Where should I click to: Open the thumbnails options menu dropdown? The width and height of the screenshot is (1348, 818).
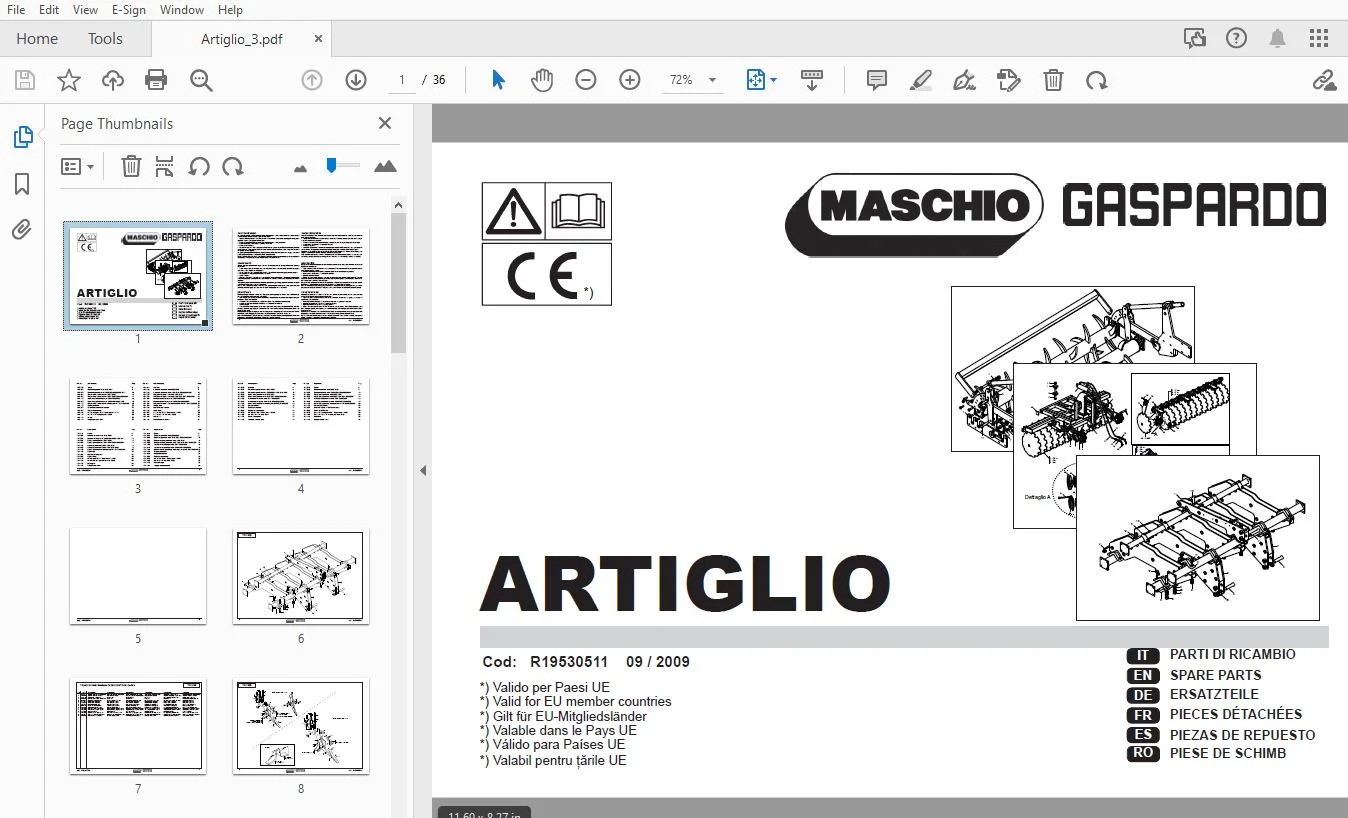77,166
